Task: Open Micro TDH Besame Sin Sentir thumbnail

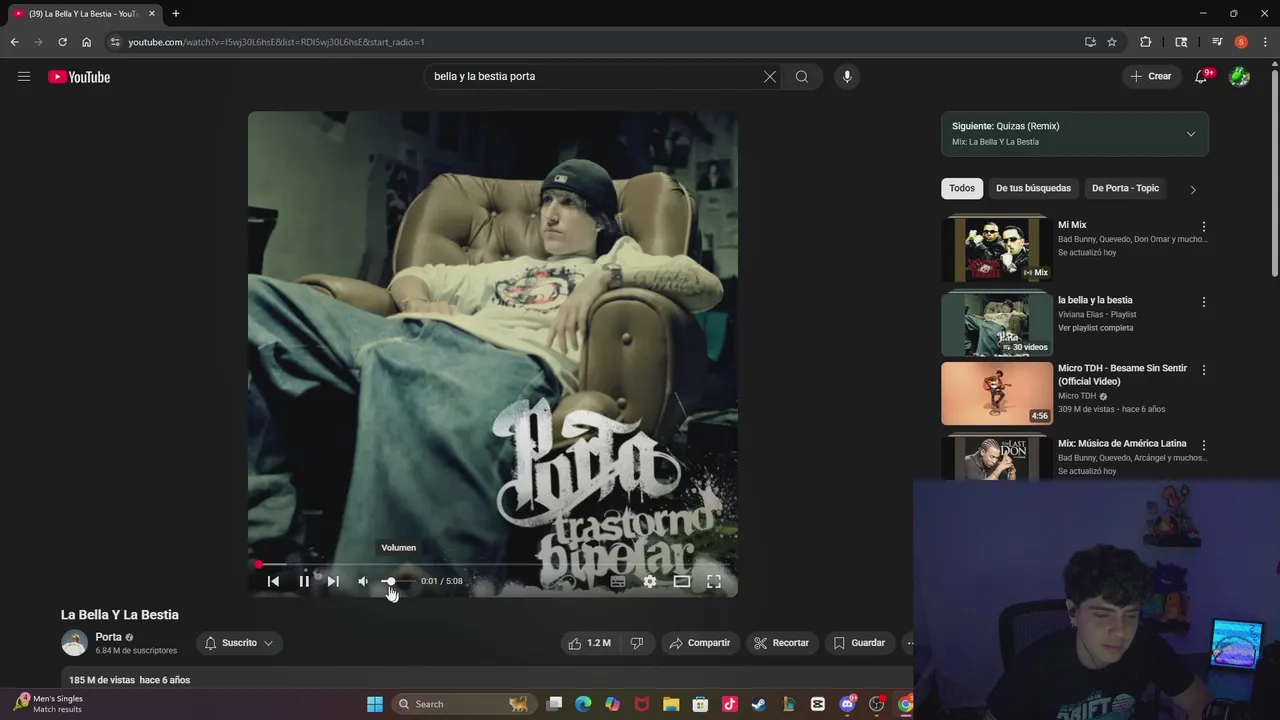Action: [997, 393]
